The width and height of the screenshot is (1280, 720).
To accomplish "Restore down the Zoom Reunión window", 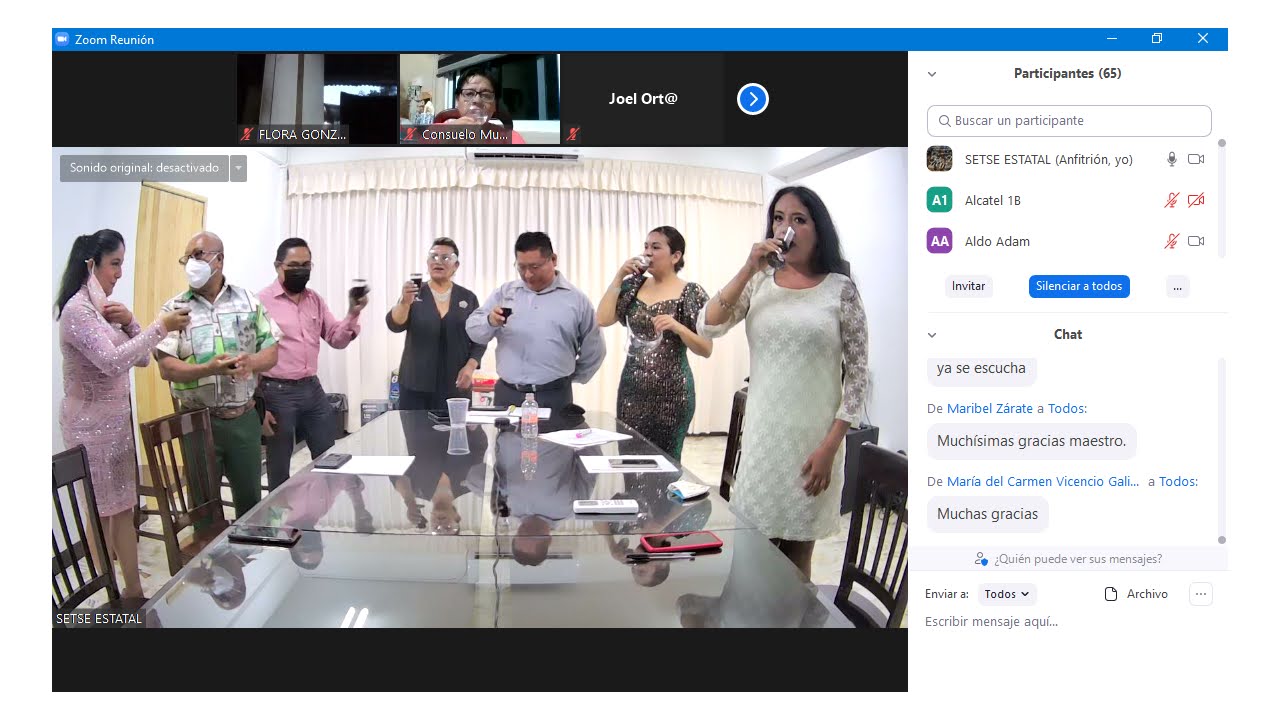I will pyautogui.click(x=1157, y=39).
